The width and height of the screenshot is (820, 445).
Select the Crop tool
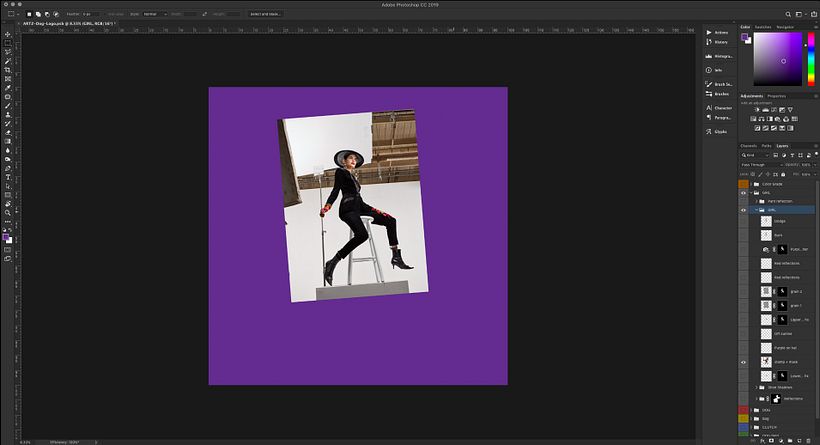click(8, 70)
